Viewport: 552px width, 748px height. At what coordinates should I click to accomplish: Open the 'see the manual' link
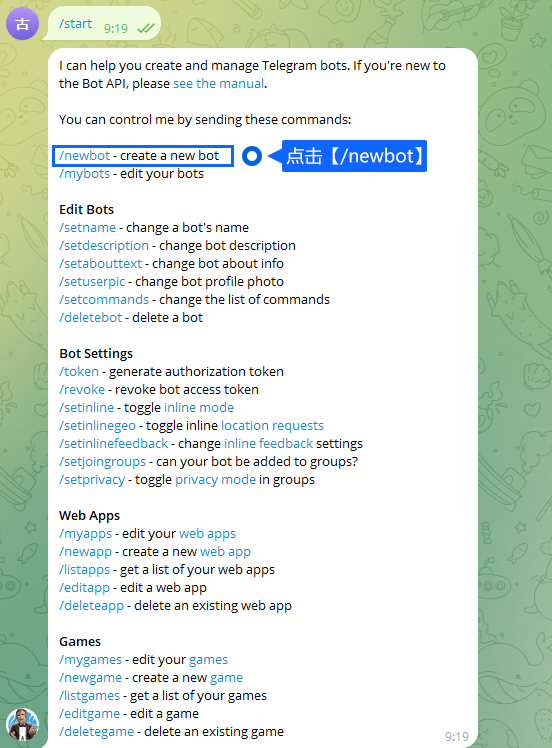(219, 83)
